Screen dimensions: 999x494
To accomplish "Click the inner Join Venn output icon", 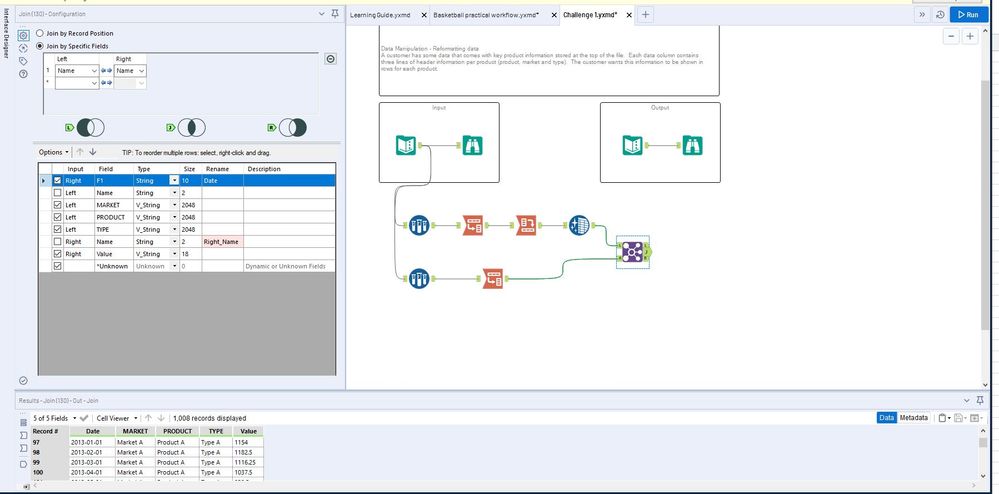I will coord(191,127).
